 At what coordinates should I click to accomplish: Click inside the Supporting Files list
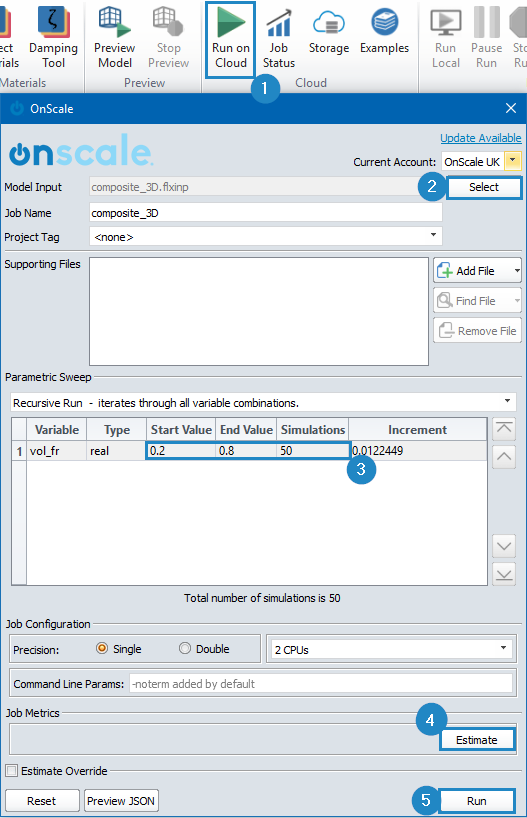pos(259,311)
